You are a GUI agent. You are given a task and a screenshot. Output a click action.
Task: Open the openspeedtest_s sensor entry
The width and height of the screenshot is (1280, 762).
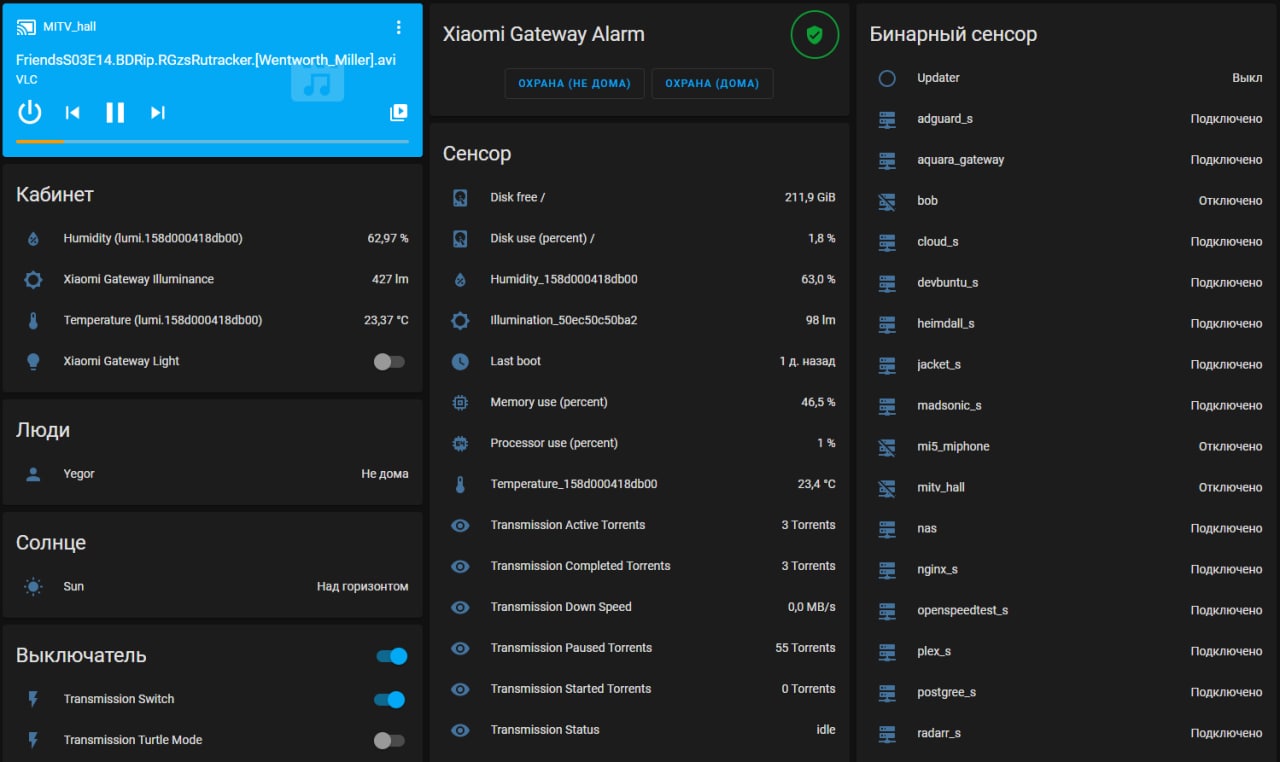(x=1066, y=611)
